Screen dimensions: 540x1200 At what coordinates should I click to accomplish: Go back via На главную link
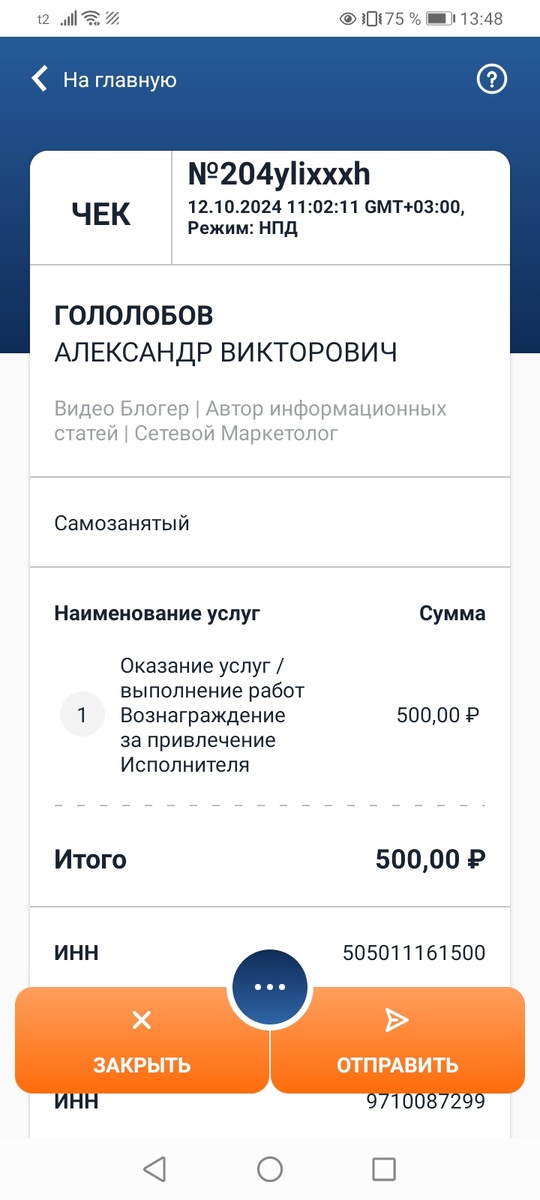(x=120, y=80)
